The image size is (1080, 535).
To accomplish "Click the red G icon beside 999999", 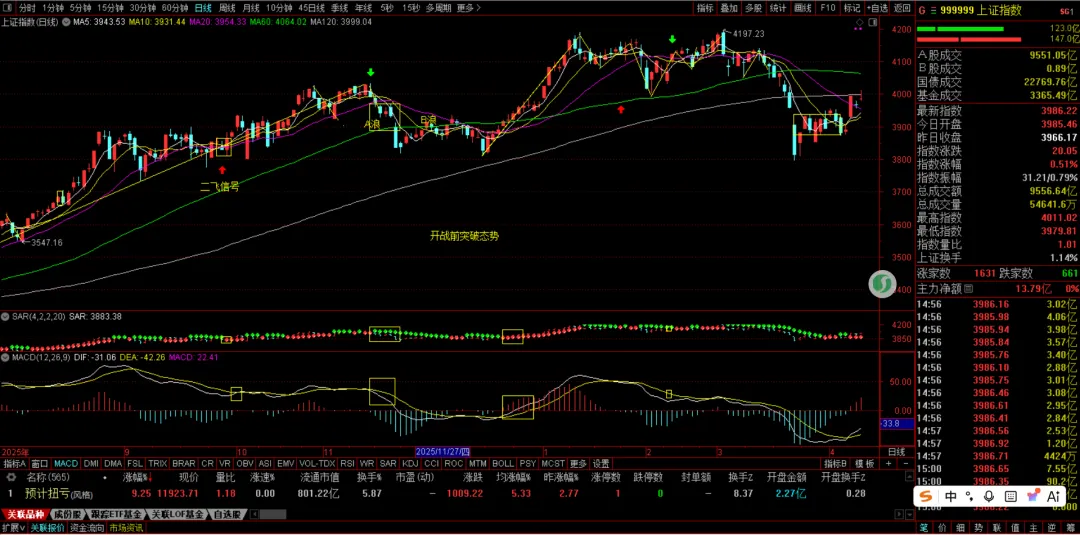I will coord(922,10).
